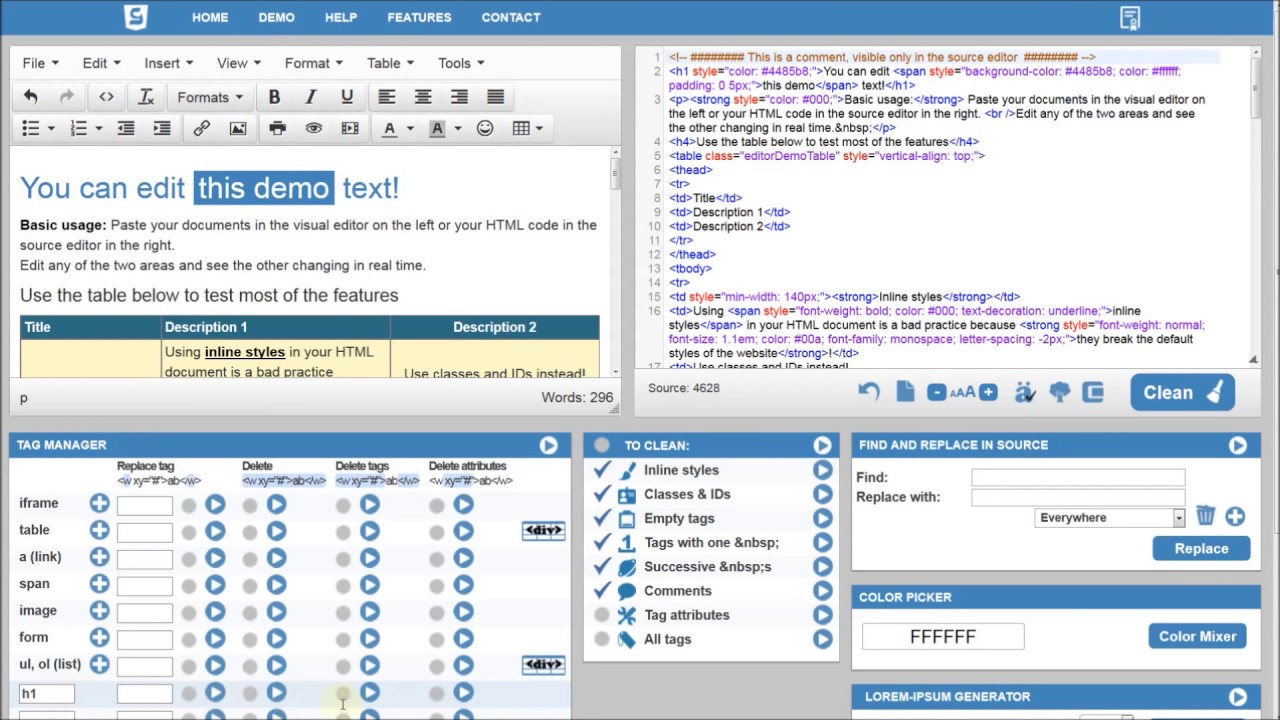Apply italic formatting

[x=310, y=97]
